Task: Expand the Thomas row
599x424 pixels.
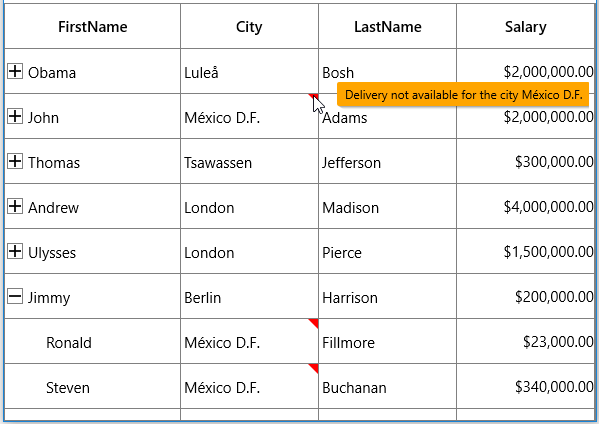Action: click(15, 162)
